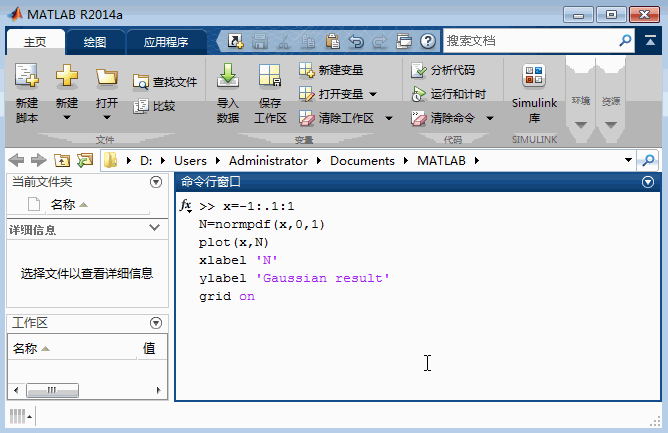Go back with the left arrow
668x433 pixels.
(16, 160)
